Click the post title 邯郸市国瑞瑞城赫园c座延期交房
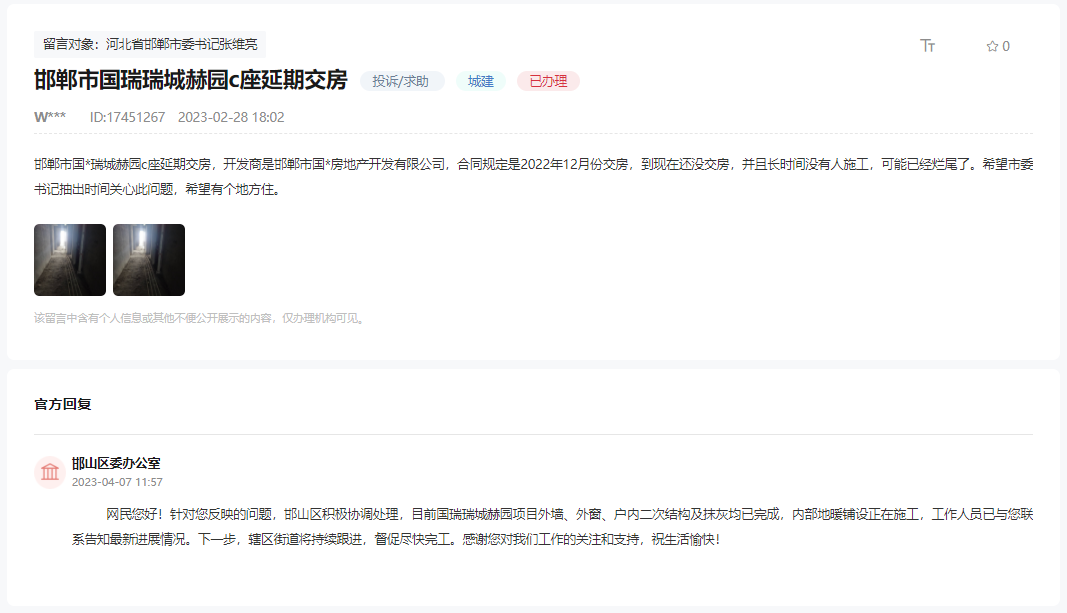The height and width of the screenshot is (613, 1067). [x=191, y=80]
